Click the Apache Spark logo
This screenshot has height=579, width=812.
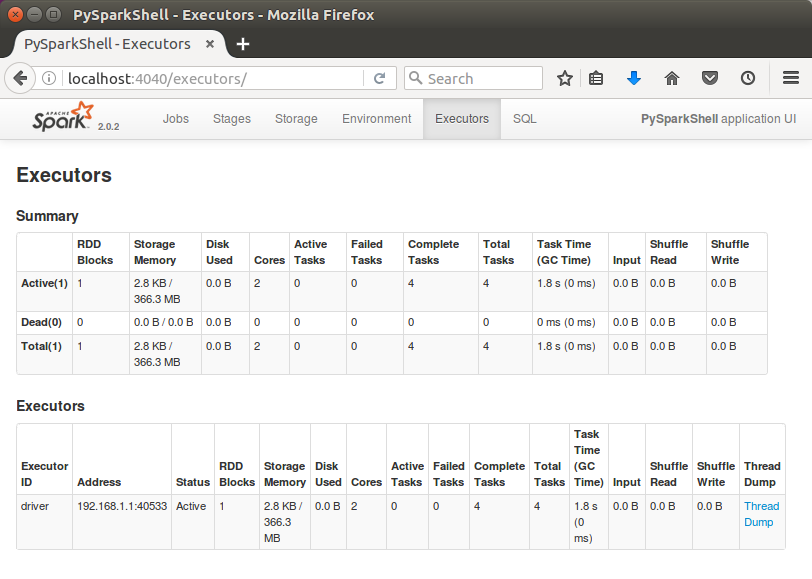click(63, 117)
